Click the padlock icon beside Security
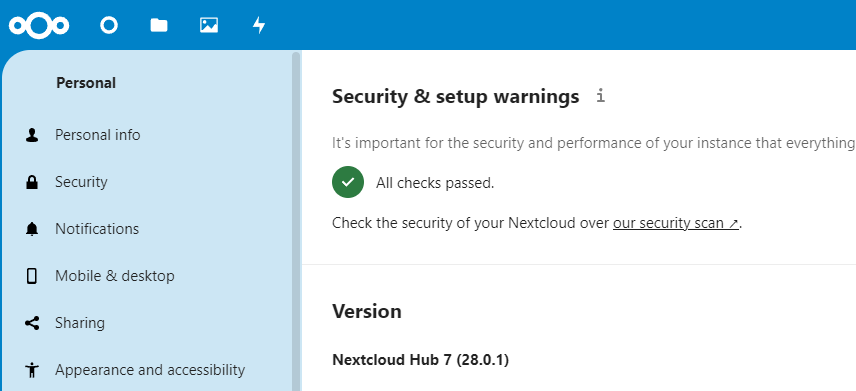The image size is (856, 391). 32,182
